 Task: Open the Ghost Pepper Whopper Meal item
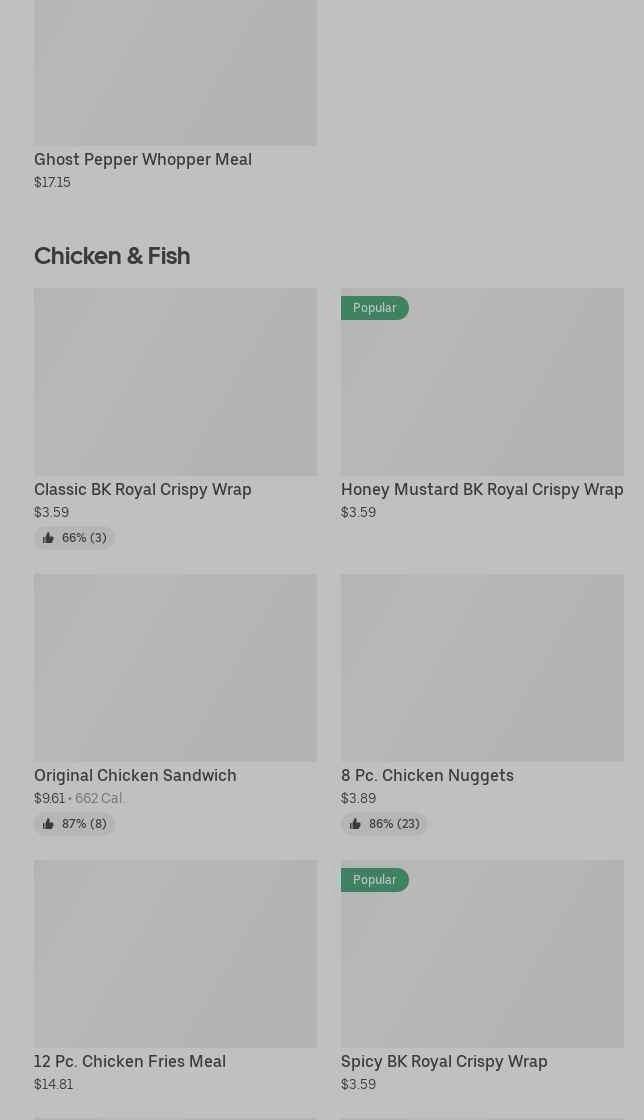tap(143, 159)
